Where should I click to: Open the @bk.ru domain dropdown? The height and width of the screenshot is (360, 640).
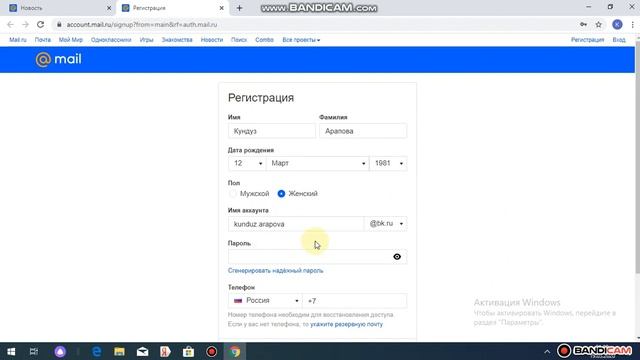386,224
